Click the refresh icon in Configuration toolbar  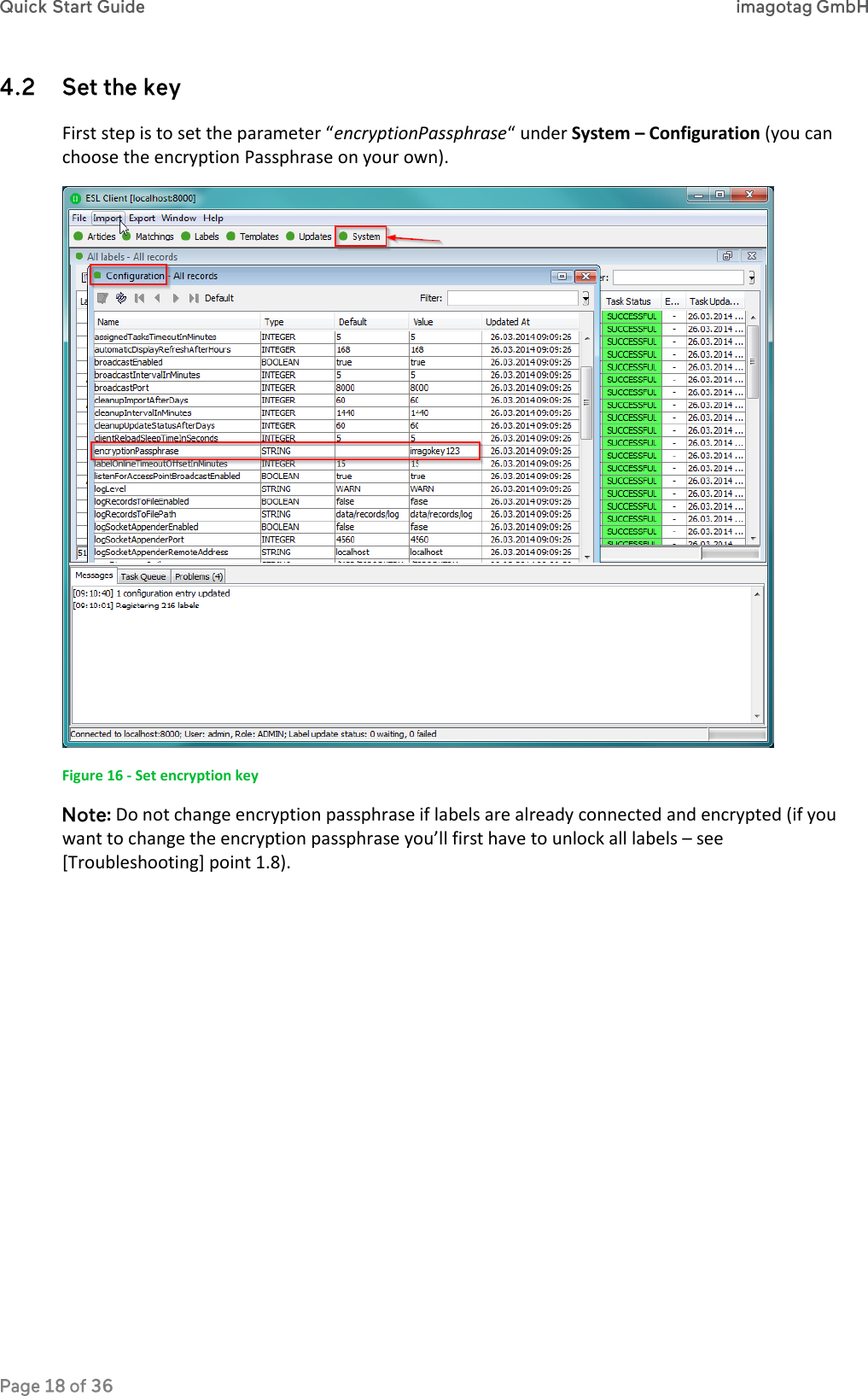tap(121, 298)
